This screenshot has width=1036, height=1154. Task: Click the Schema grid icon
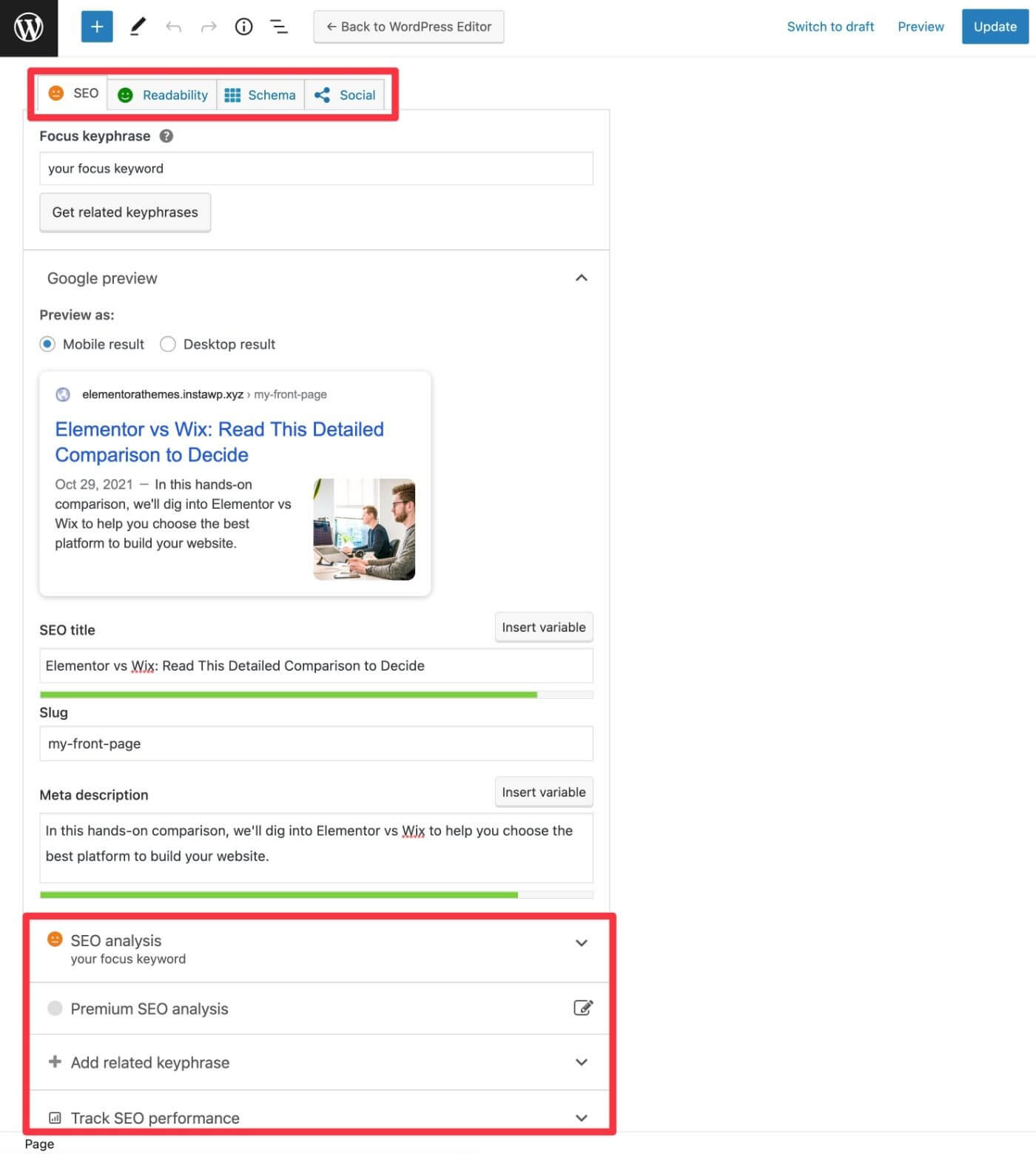(232, 95)
